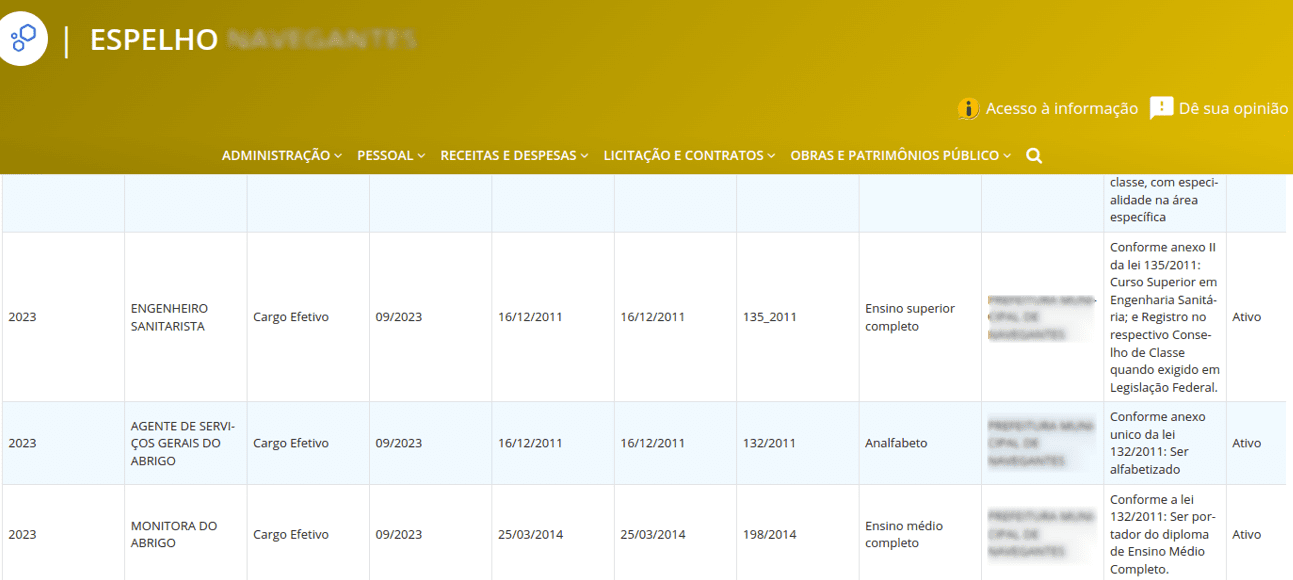Viewport: 1293px width, 580px height.
Task: Click the Monitora do Abrigo cell
Action: coord(174,534)
